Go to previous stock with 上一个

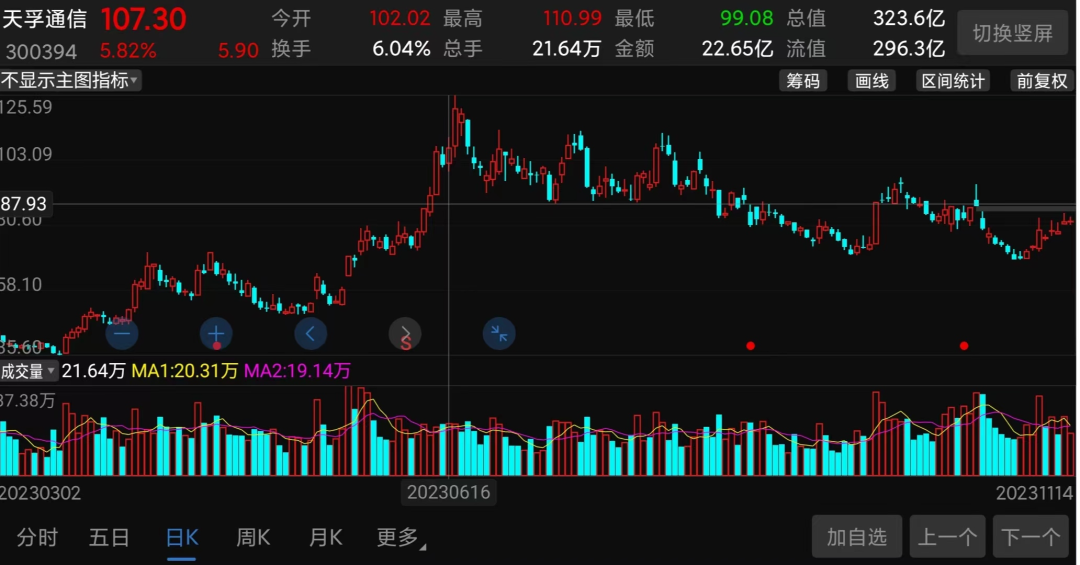click(947, 537)
